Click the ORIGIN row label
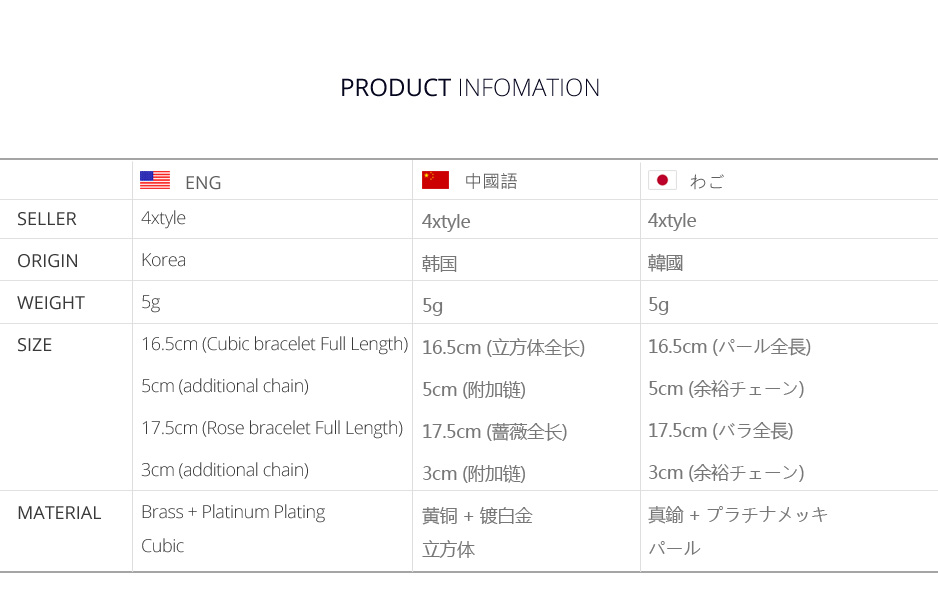 (x=48, y=261)
